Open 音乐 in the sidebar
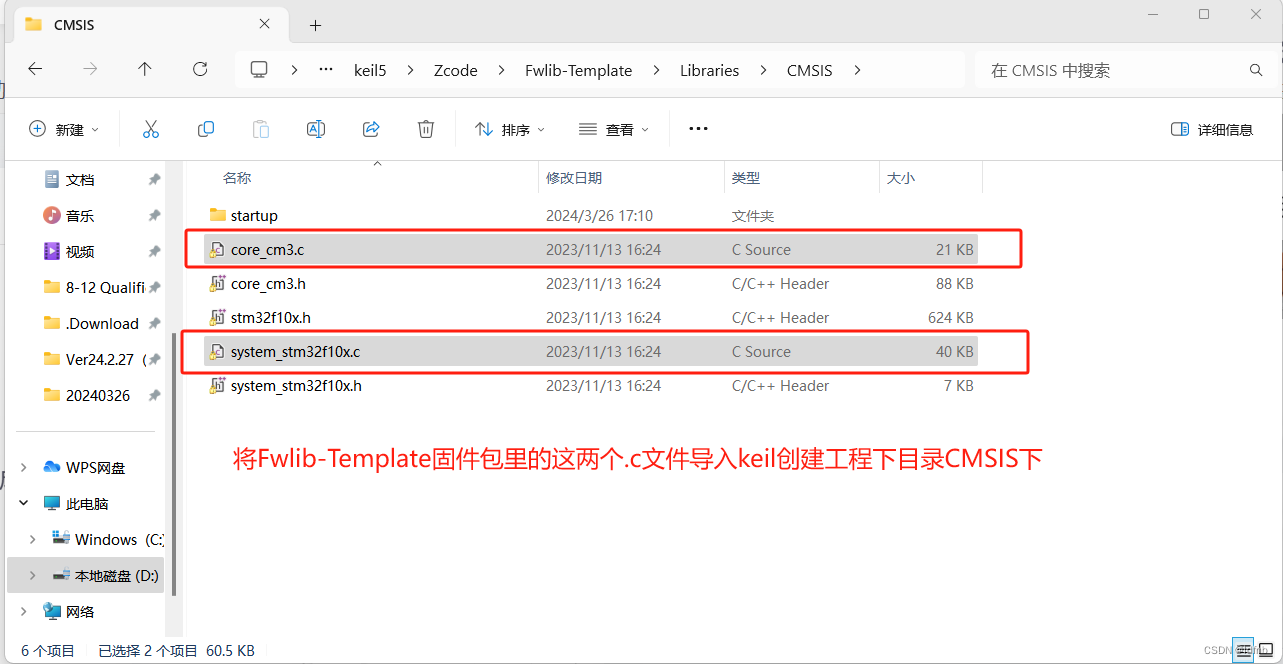Viewport: 1283px width, 664px height. pos(80,216)
